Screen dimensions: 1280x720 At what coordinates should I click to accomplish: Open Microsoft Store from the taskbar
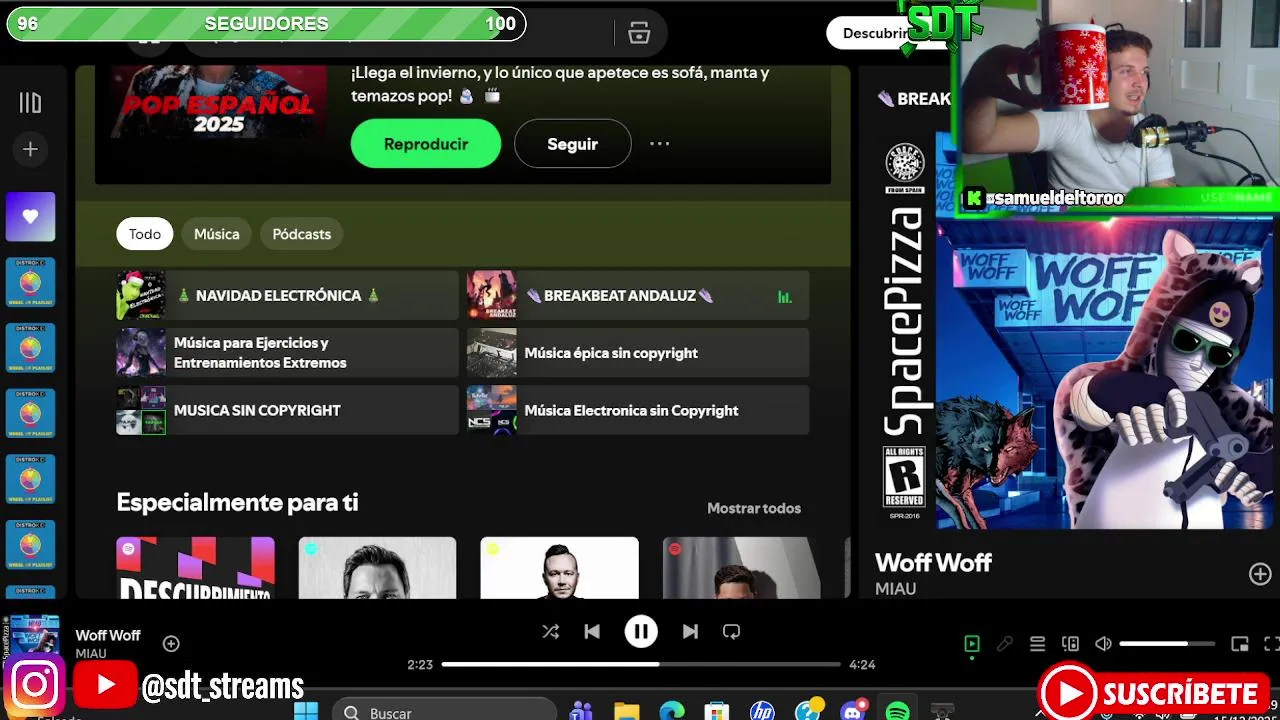(717, 712)
